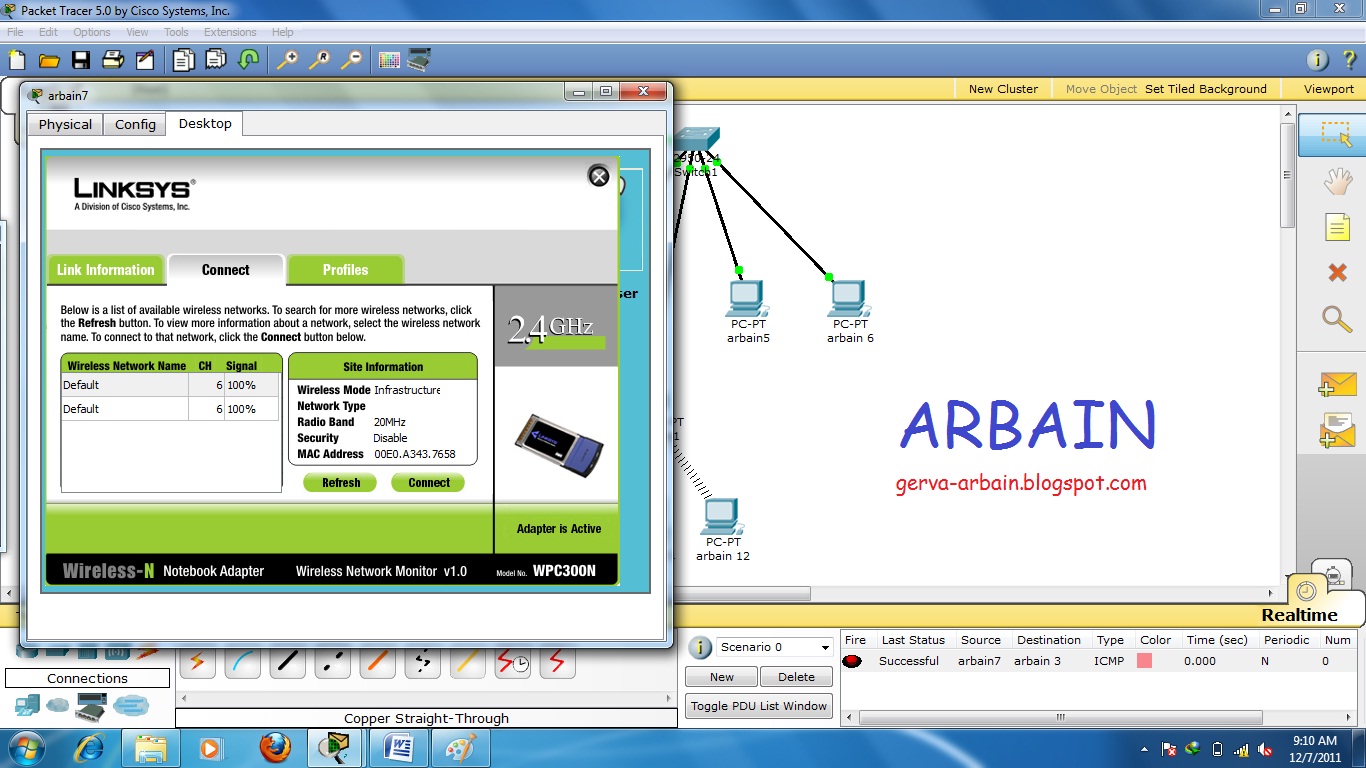
Task: Choose the Inspect magnifier tool
Action: (1337, 319)
